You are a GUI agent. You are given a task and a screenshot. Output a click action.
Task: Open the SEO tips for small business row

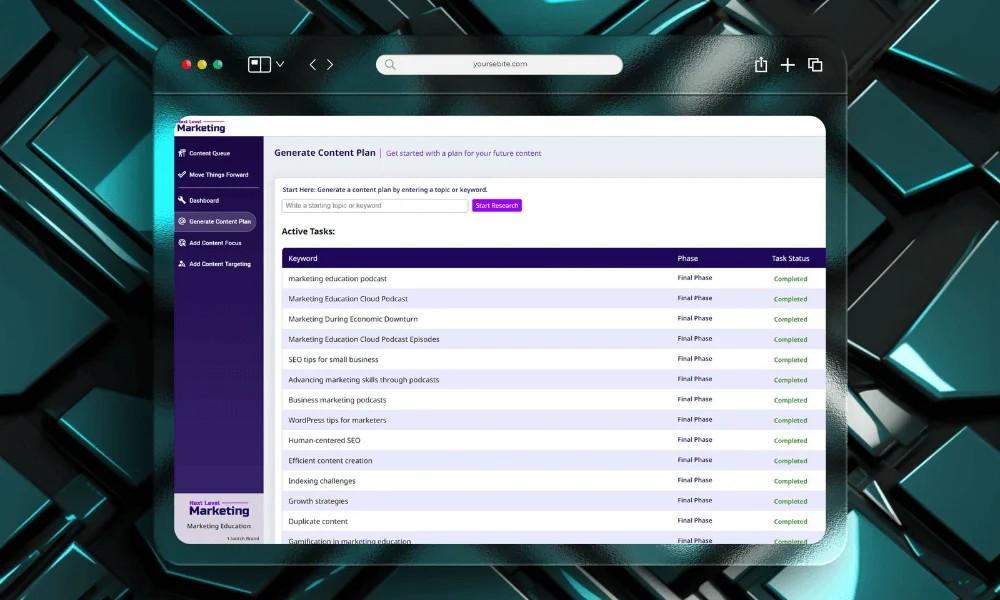click(x=554, y=360)
